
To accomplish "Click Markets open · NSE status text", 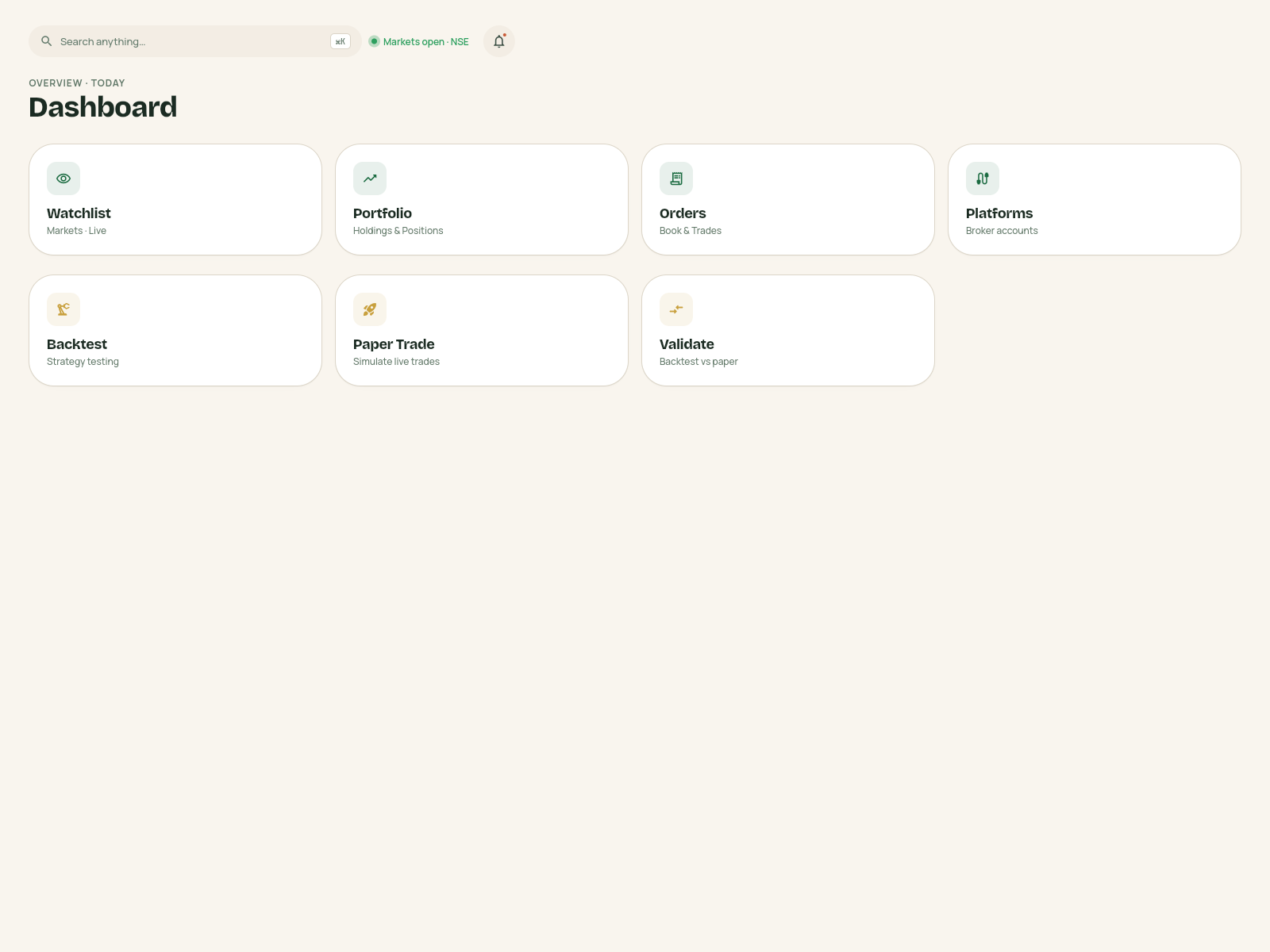I will 426,42.
